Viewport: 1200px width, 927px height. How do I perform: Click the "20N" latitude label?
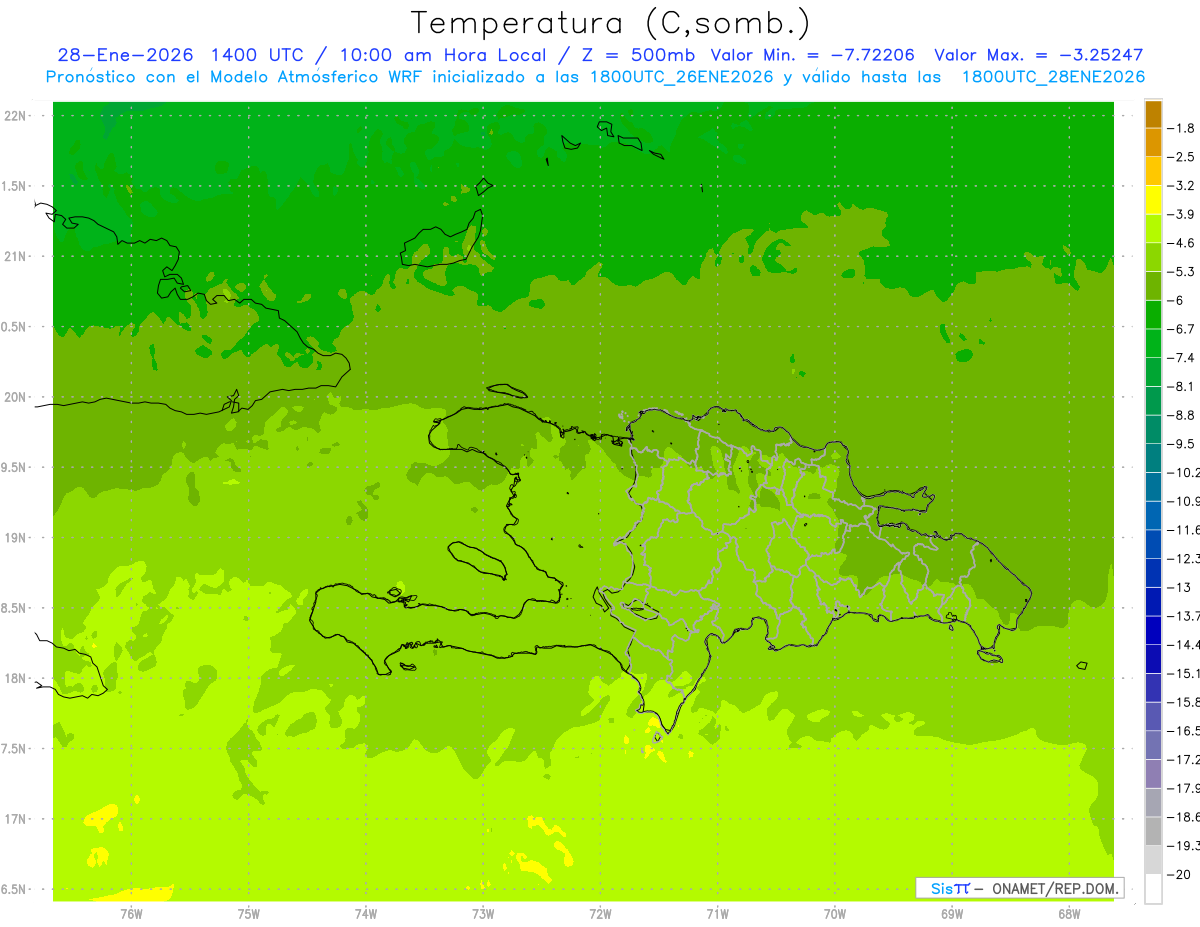click(x=15, y=397)
